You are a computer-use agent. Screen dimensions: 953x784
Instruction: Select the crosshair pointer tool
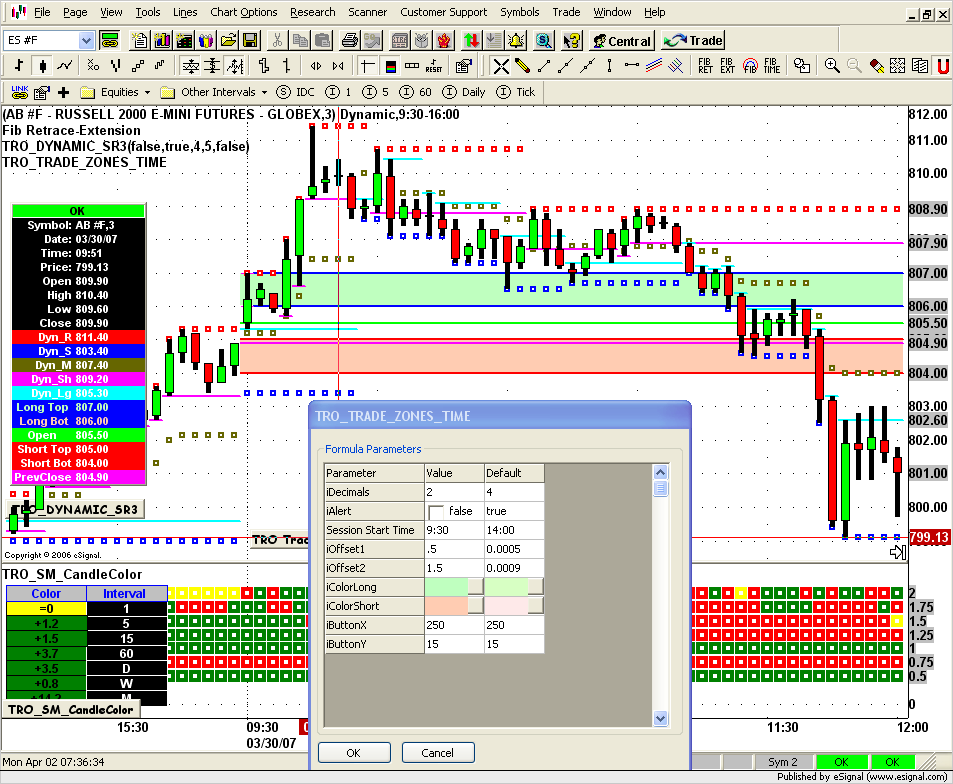tap(502, 66)
